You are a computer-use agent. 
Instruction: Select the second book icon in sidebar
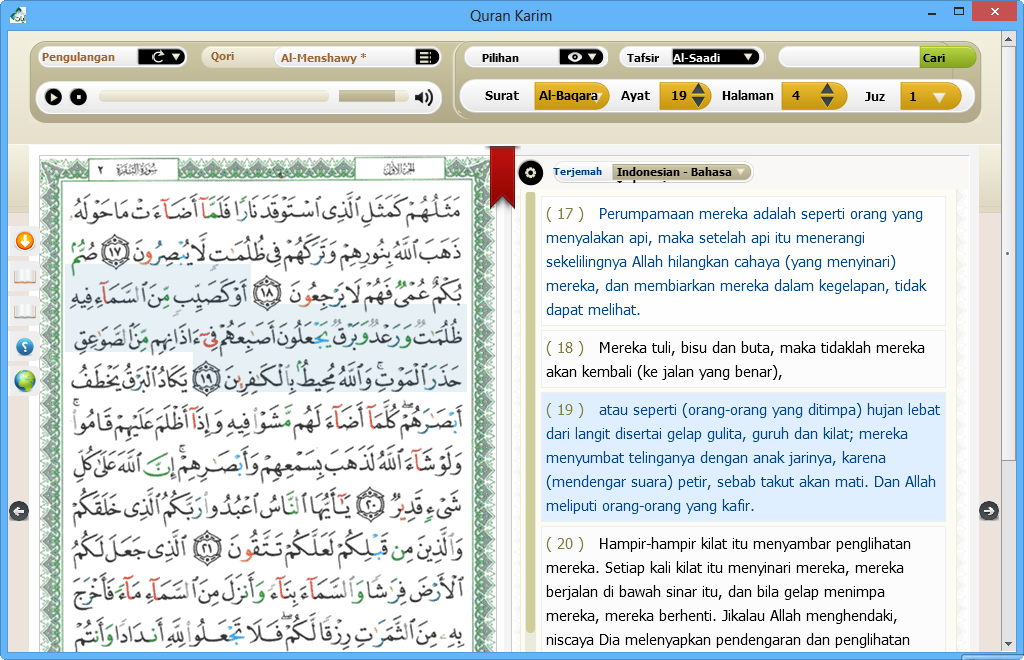(24, 311)
